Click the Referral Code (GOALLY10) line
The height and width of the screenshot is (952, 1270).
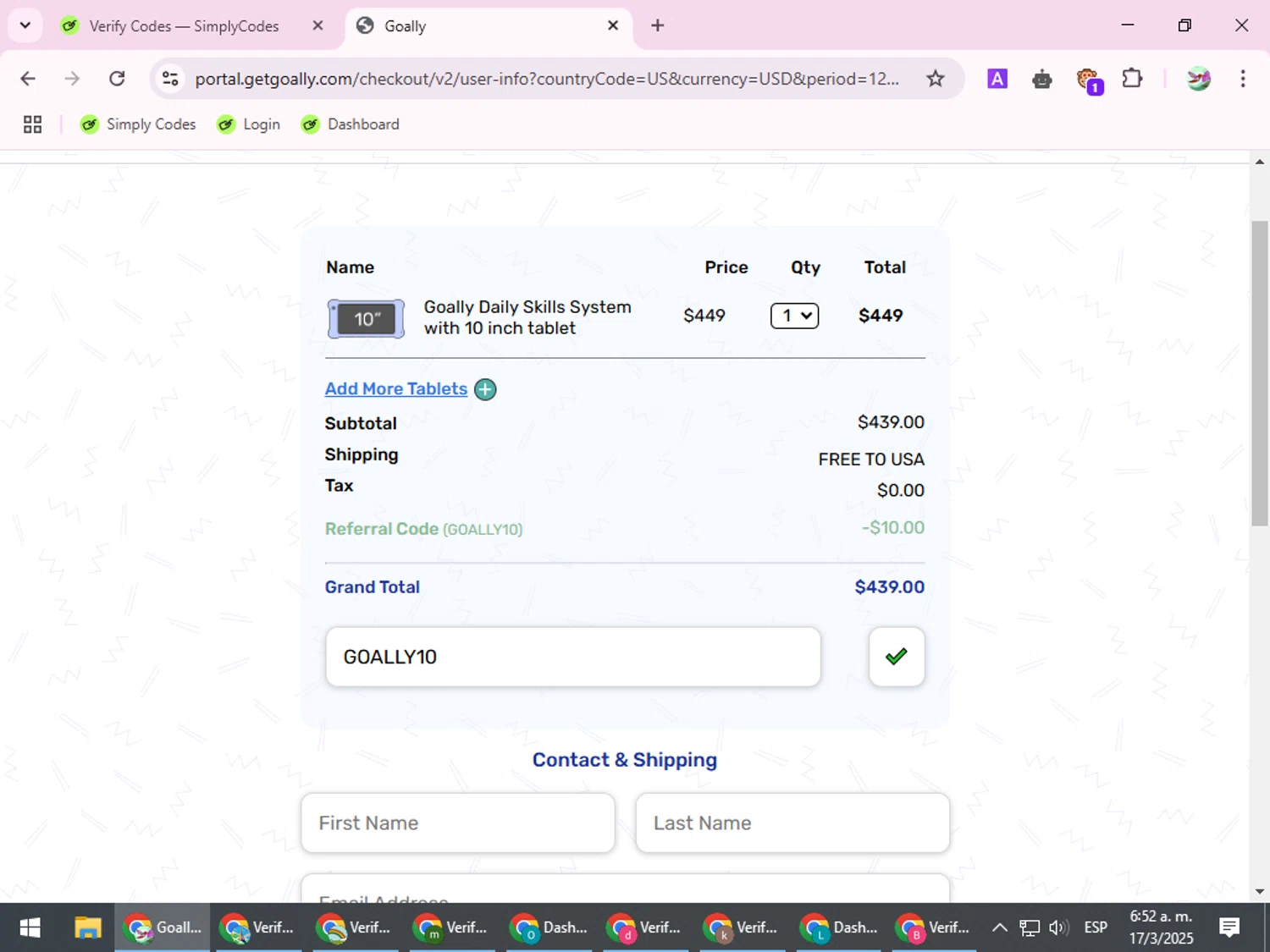coord(424,529)
